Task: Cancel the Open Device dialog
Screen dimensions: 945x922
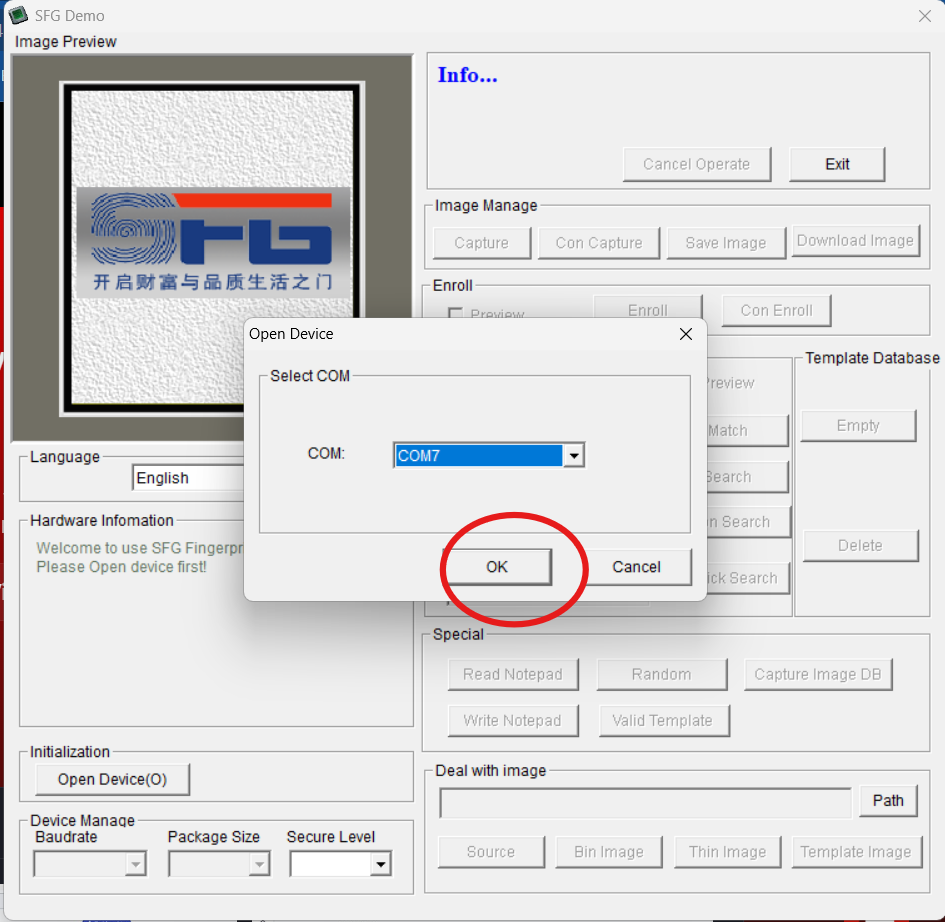Action: (x=636, y=566)
